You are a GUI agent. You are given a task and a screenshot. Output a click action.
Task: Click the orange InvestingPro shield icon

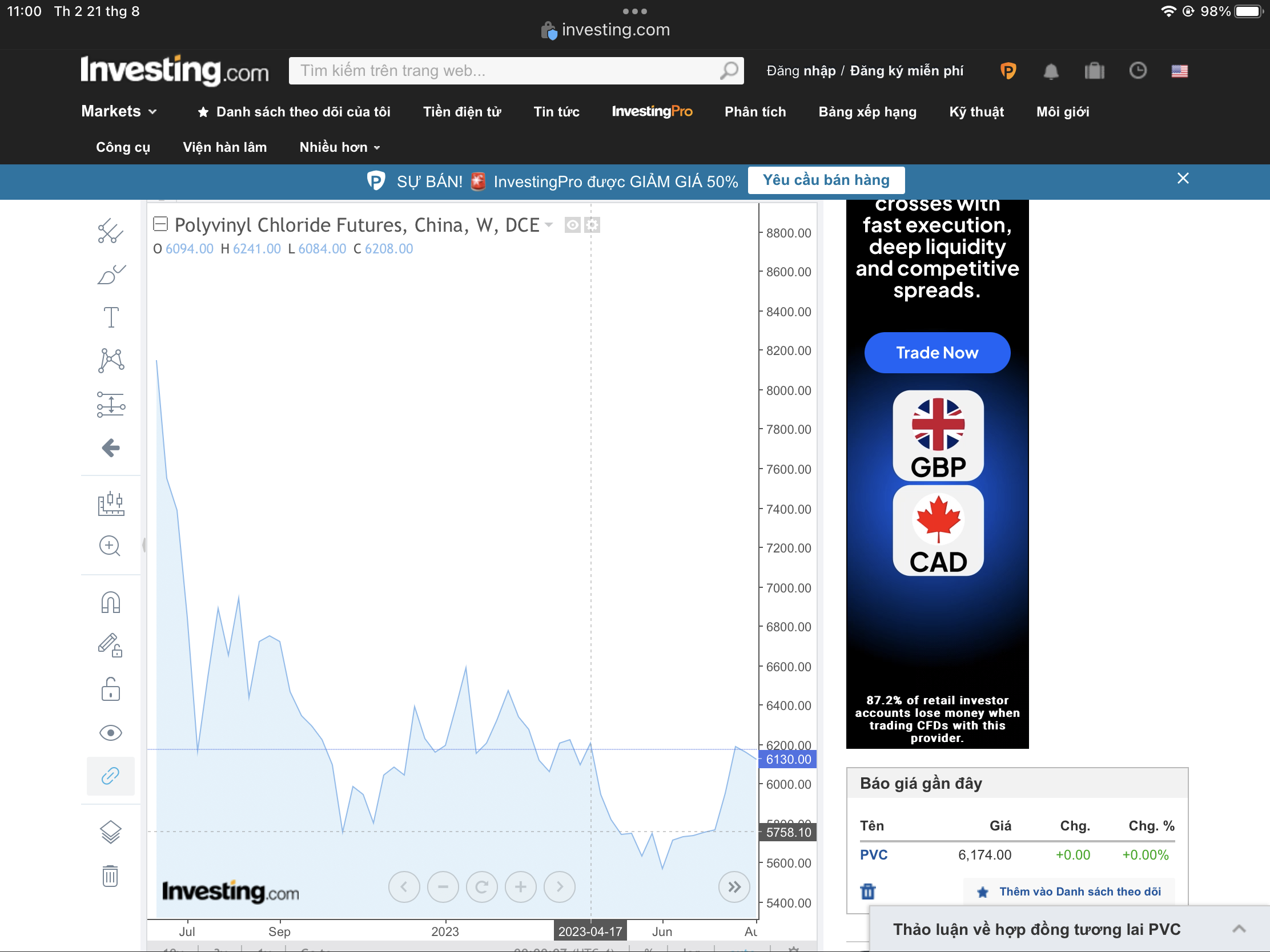click(1008, 71)
